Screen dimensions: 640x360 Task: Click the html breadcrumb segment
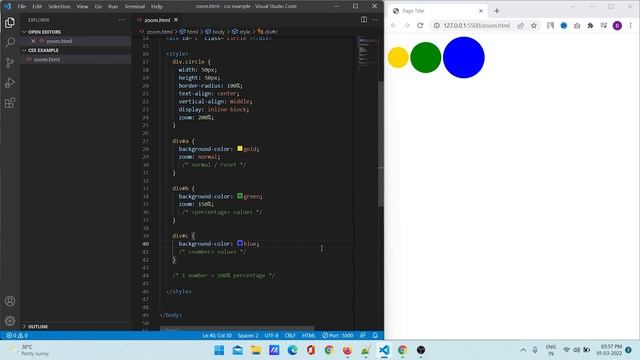click(189, 31)
